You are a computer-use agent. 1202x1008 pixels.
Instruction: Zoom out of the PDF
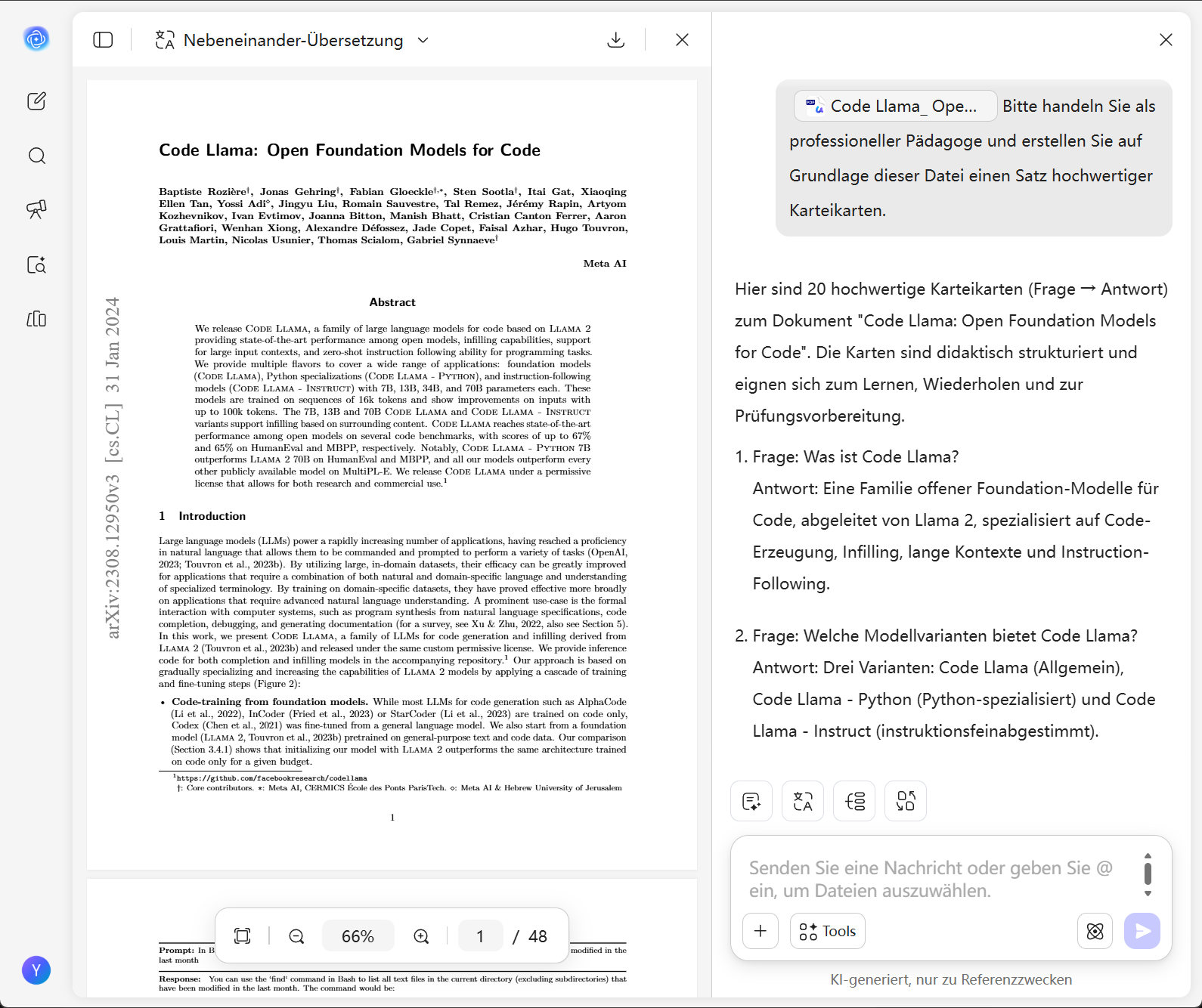click(296, 936)
